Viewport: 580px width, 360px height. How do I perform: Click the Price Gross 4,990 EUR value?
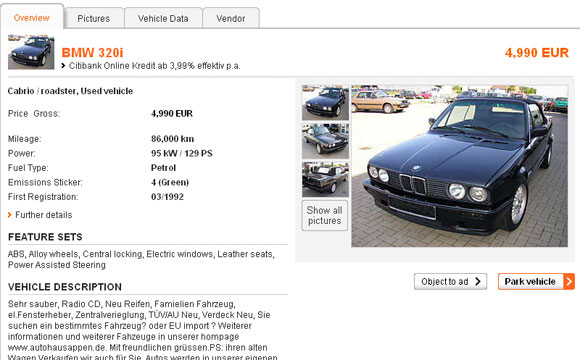pos(172,113)
